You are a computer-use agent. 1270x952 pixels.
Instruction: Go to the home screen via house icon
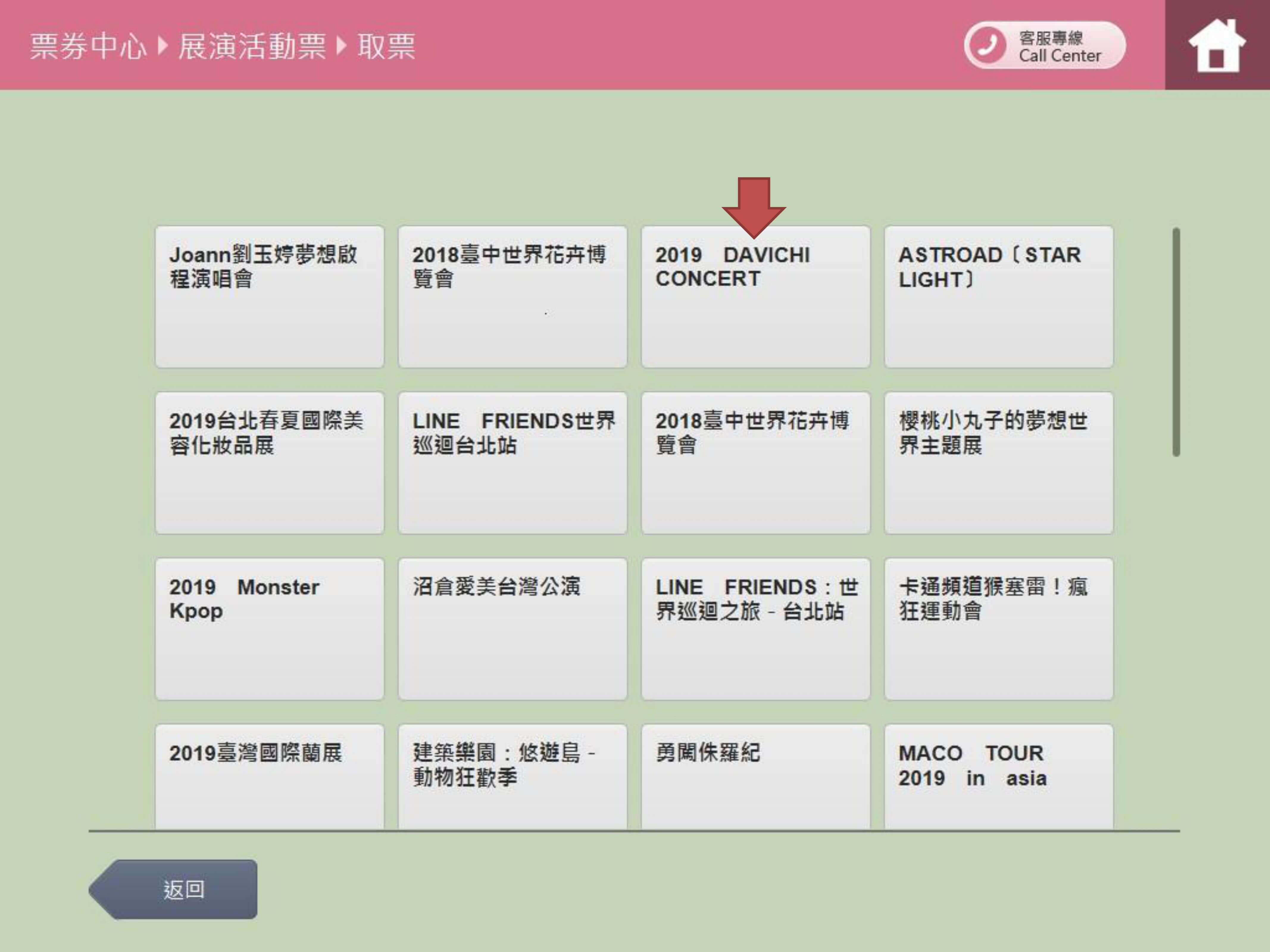pyautogui.click(x=1217, y=45)
